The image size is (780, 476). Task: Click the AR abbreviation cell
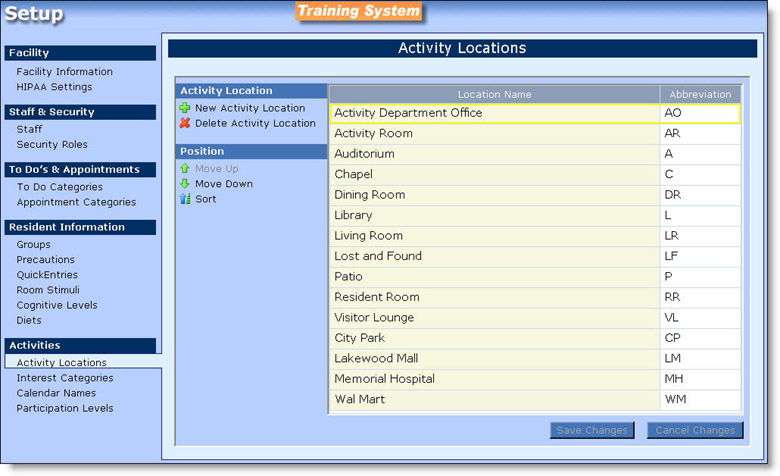coord(700,133)
